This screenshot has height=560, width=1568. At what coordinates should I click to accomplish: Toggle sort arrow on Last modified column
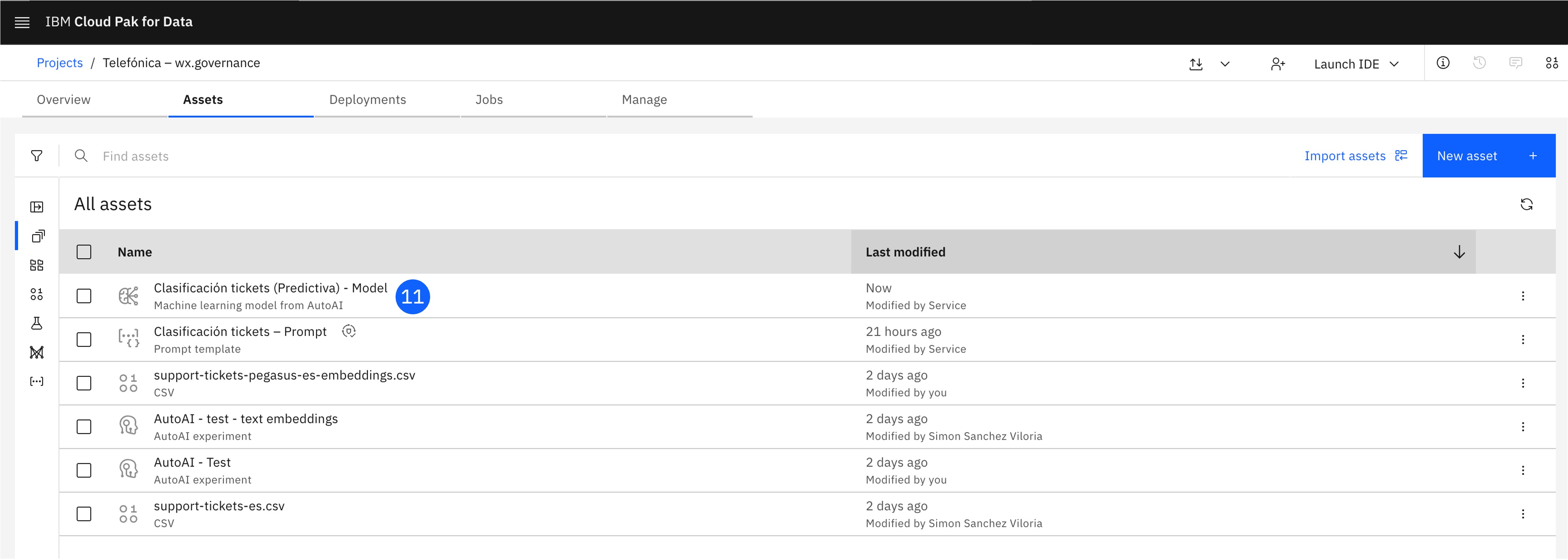[x=1459, y=253]
